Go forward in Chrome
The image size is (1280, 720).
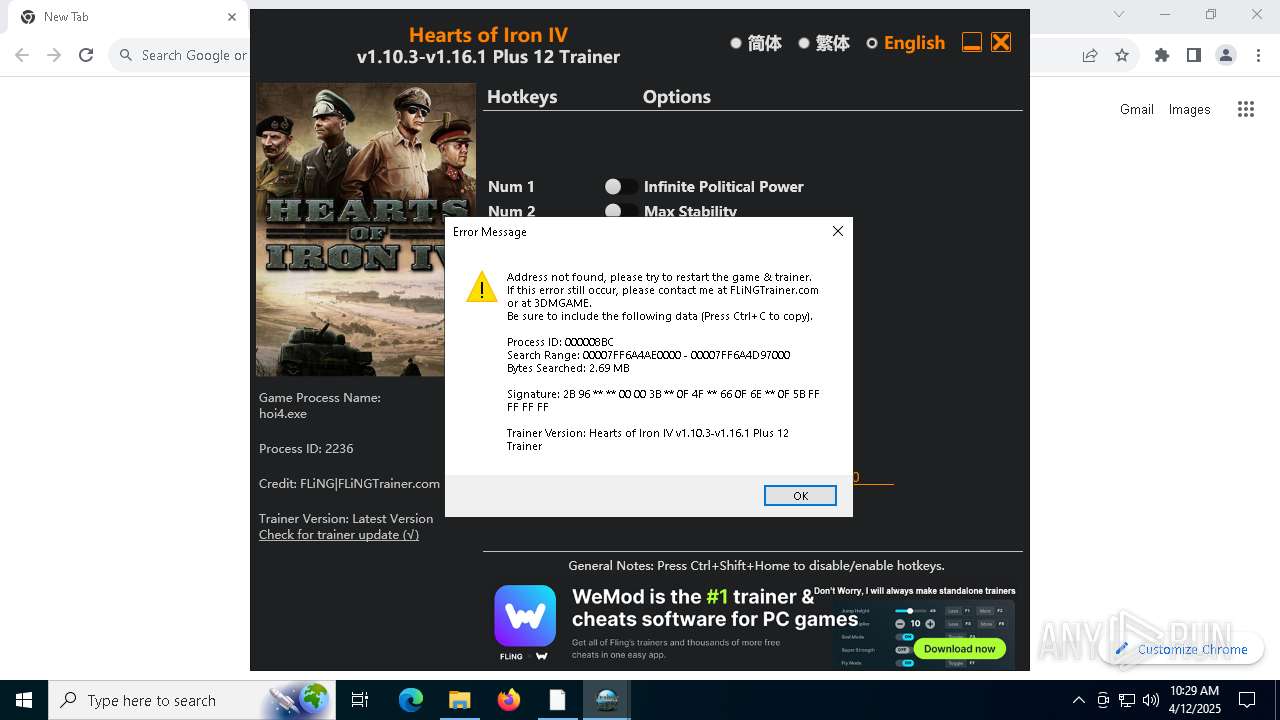tap(54, 56)
